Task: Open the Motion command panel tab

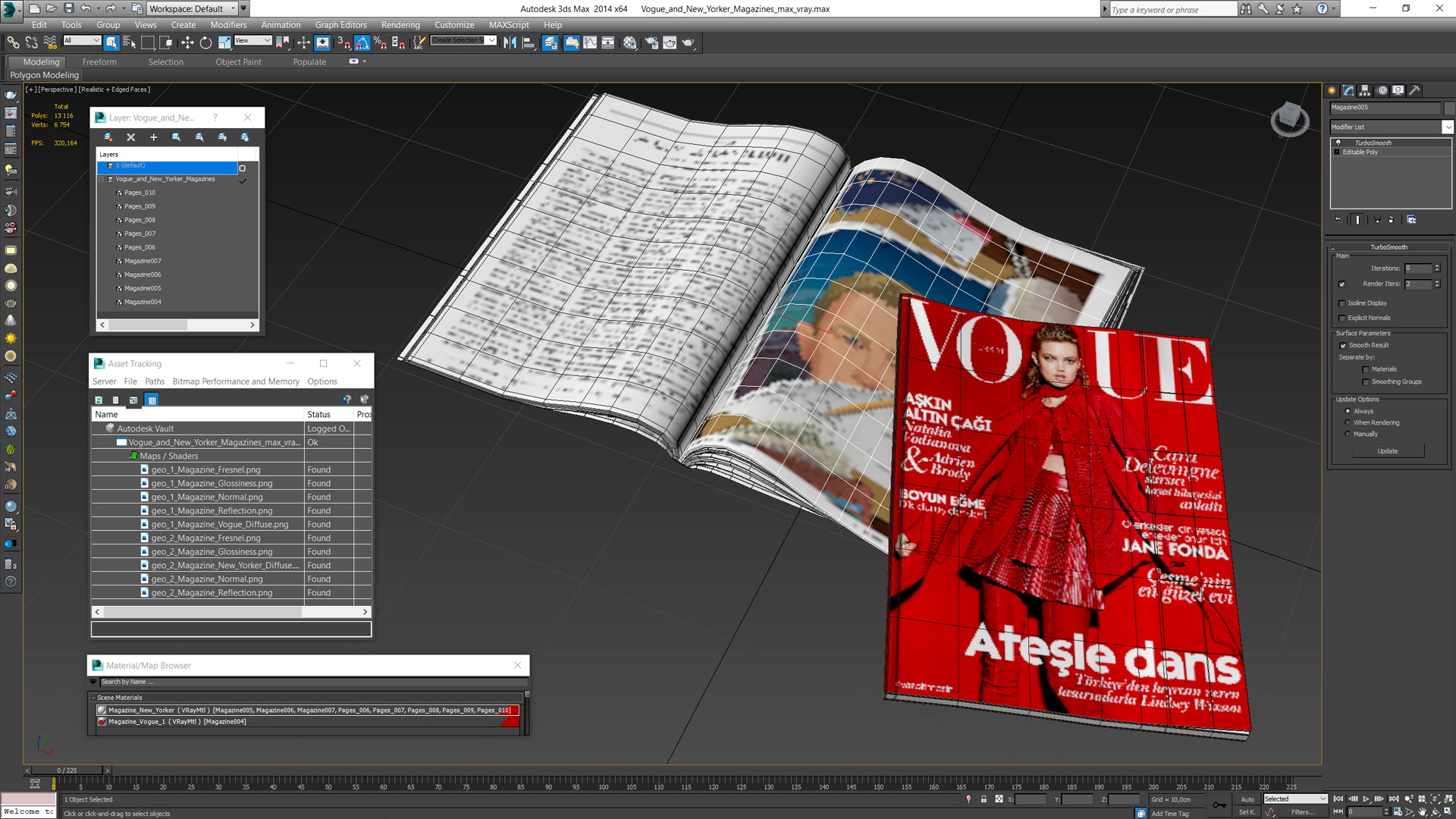Action: (x=1382, y=90)
